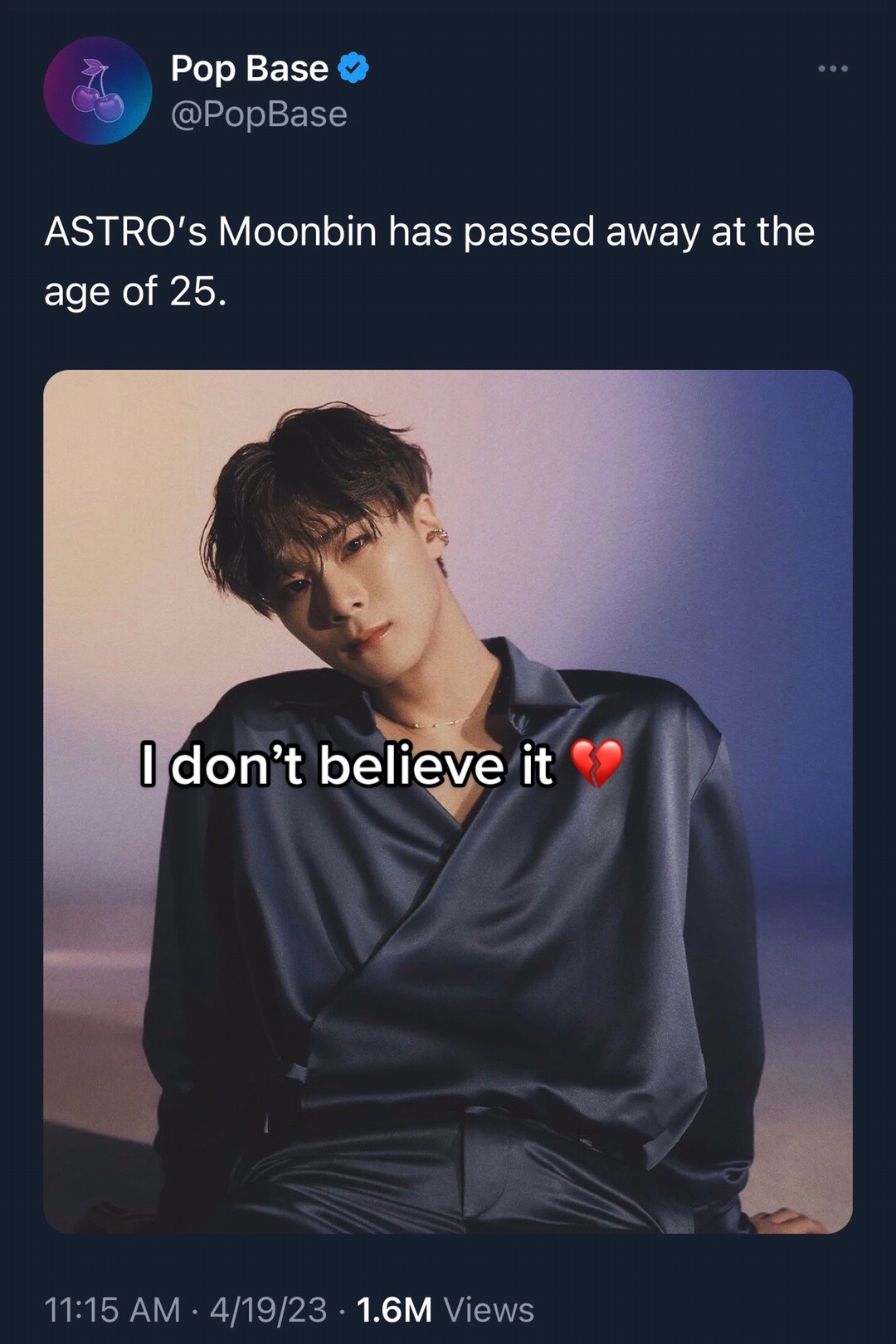This screenshot has width=896, height=1344.
Task: Click the "I don't believe it" caption
Action: (347, 764)
